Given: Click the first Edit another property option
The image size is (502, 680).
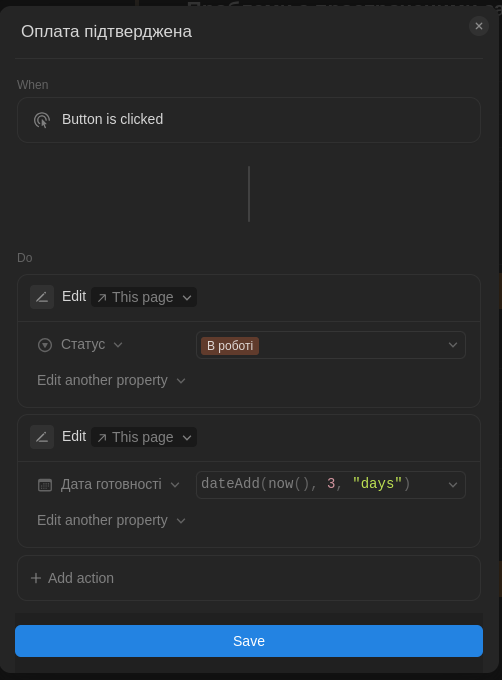Looking at the screenshot, I should [111, 380].
